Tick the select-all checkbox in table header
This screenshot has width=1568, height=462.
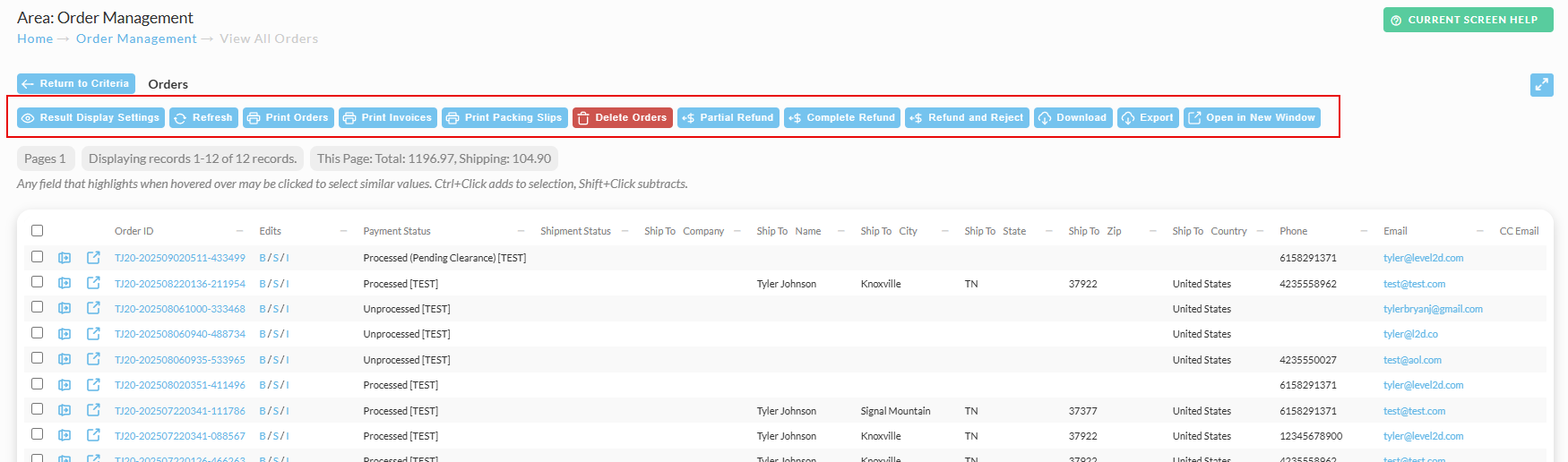(x=37, y=231)
